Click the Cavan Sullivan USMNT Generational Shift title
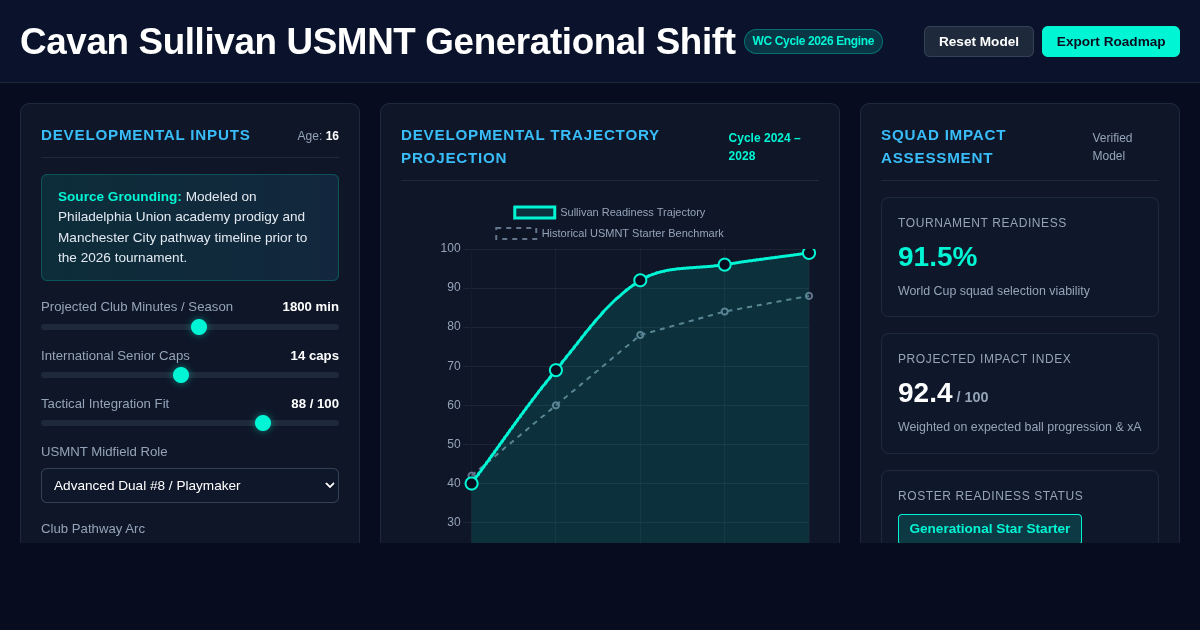The width and height of the screenshot is (1200, 630). tap(378, 41)
